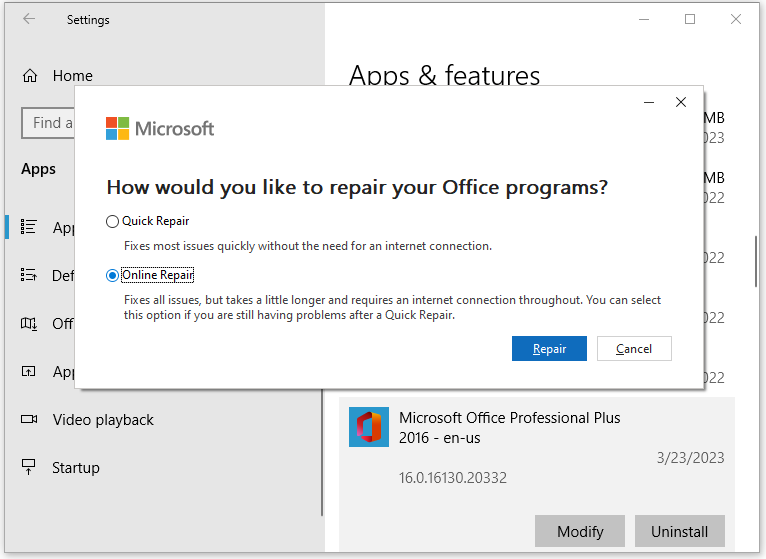The width and height of the screenshot is (766, 559).
Task: Select the Online Repair radio option
Action: click(x=112, y=275)
